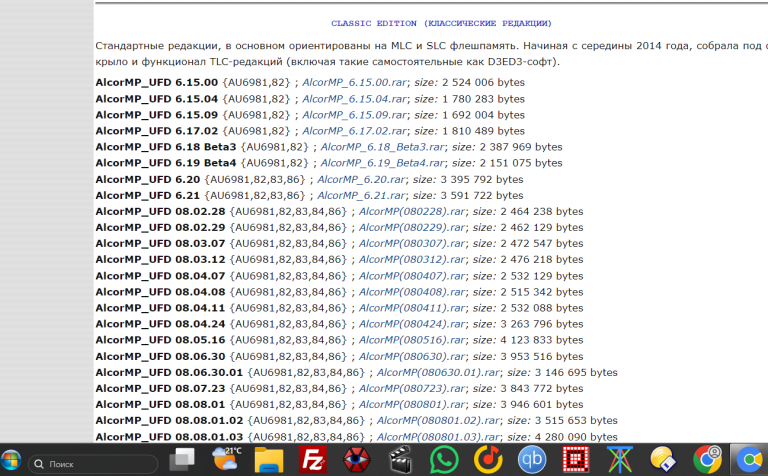Download AlcorMP(080630.01).rar
This screenshot has width=768, height=476.
438,373
